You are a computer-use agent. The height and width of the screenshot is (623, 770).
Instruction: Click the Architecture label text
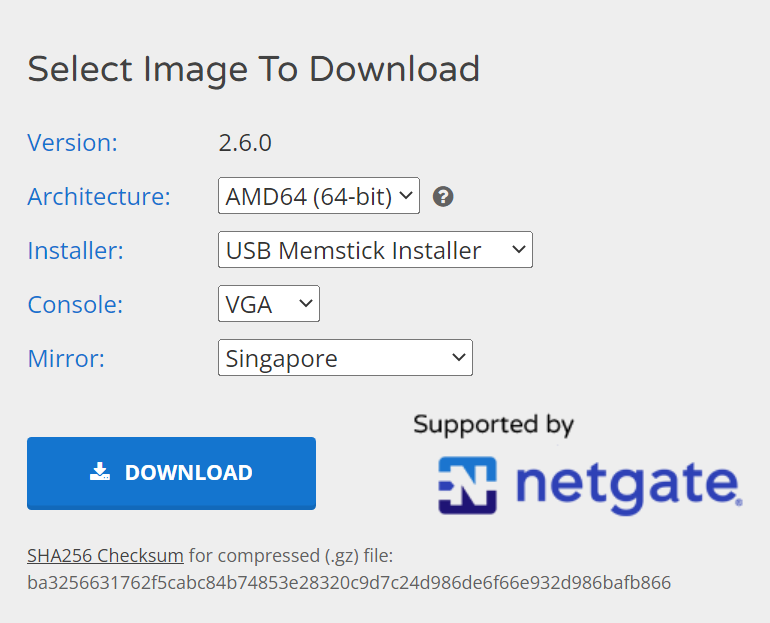click(99, 197)
